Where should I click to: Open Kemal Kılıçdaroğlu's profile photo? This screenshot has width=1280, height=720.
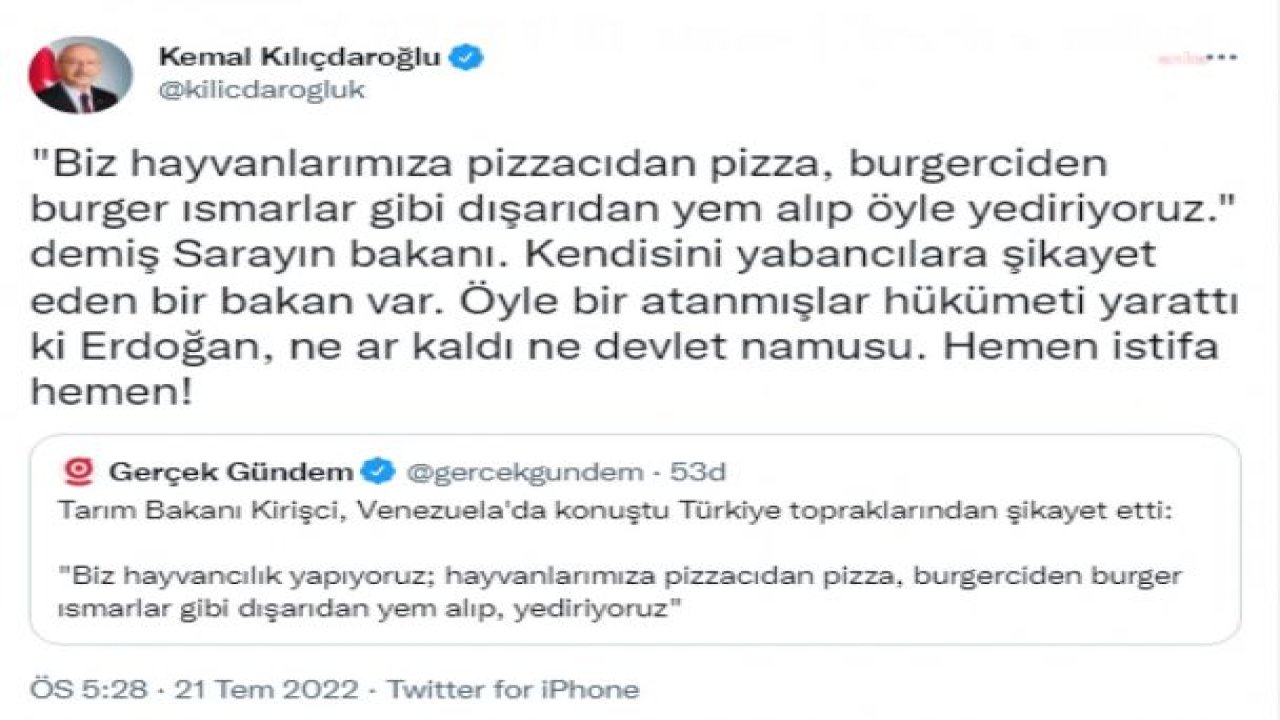click(x=80, y=75)
